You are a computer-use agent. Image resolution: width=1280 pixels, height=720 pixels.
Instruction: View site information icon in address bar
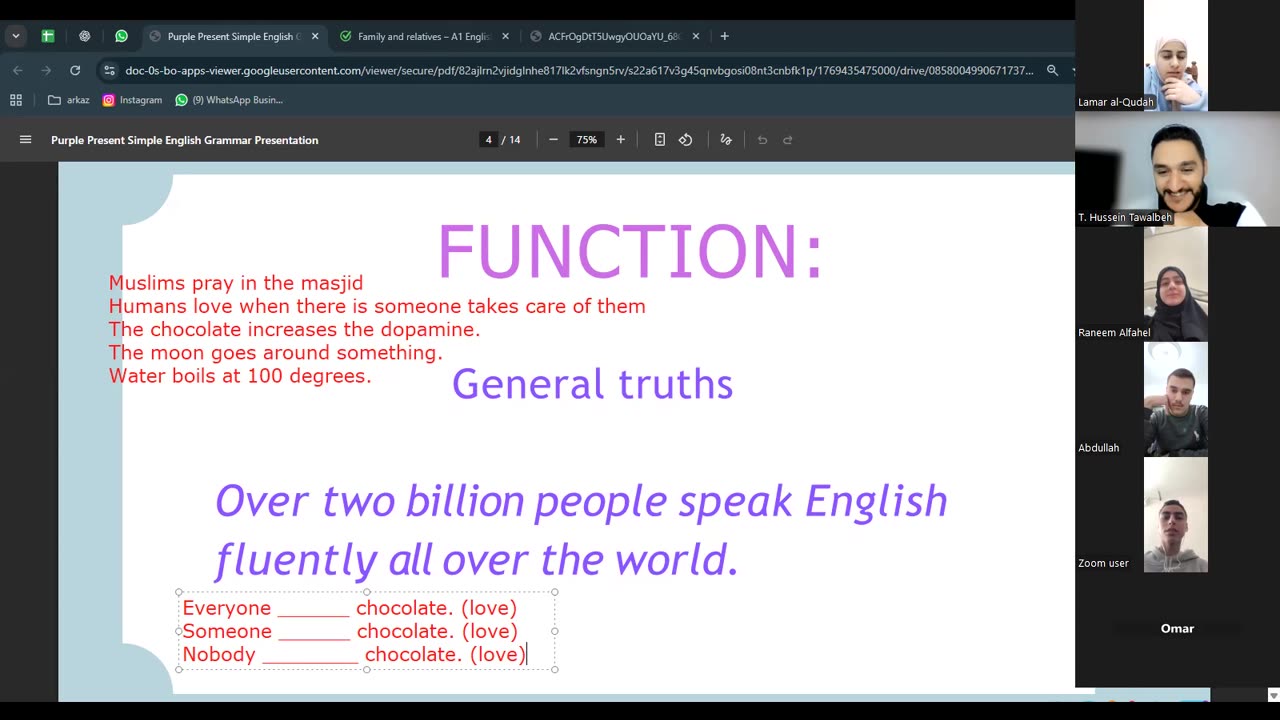point(109,70)
